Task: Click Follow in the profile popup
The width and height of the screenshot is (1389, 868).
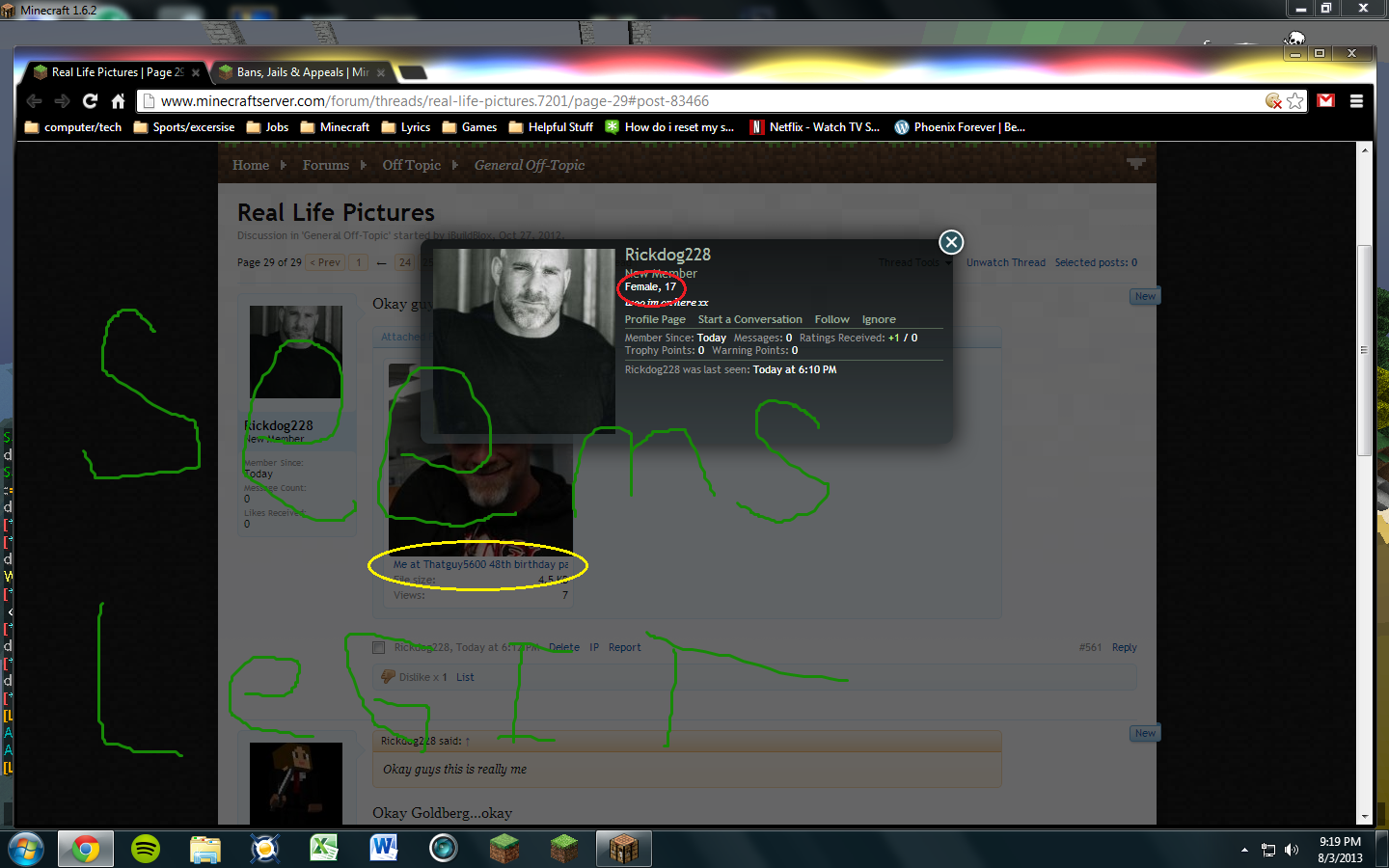Action: point(831,319)
